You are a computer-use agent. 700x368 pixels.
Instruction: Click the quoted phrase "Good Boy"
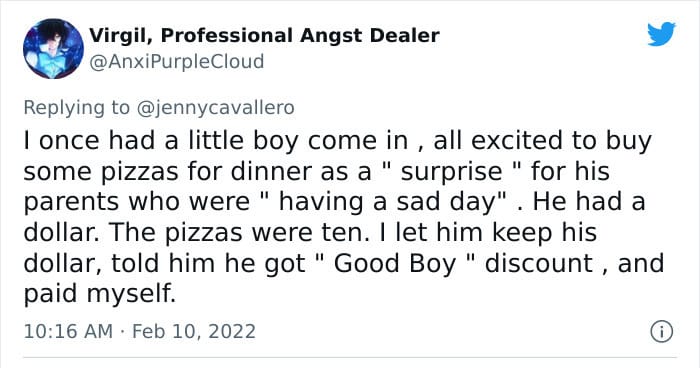[x=395, y=263]
